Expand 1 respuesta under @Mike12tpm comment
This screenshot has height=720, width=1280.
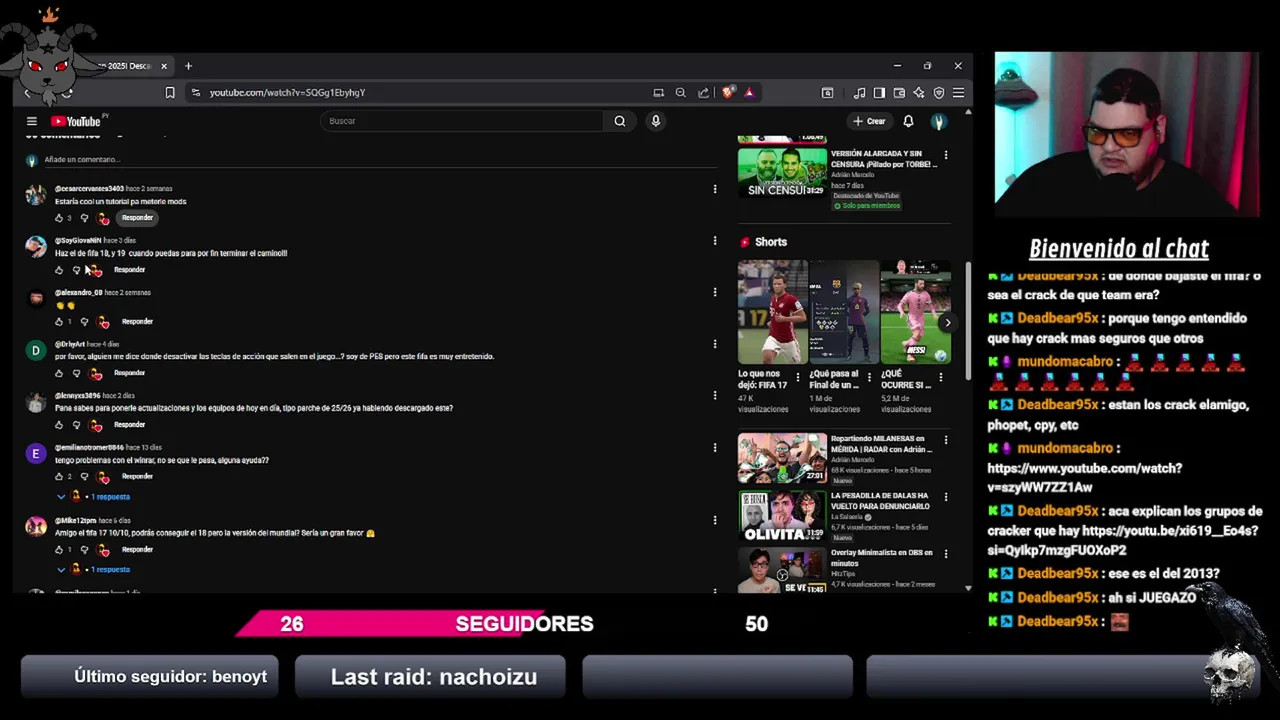(94, 570)
